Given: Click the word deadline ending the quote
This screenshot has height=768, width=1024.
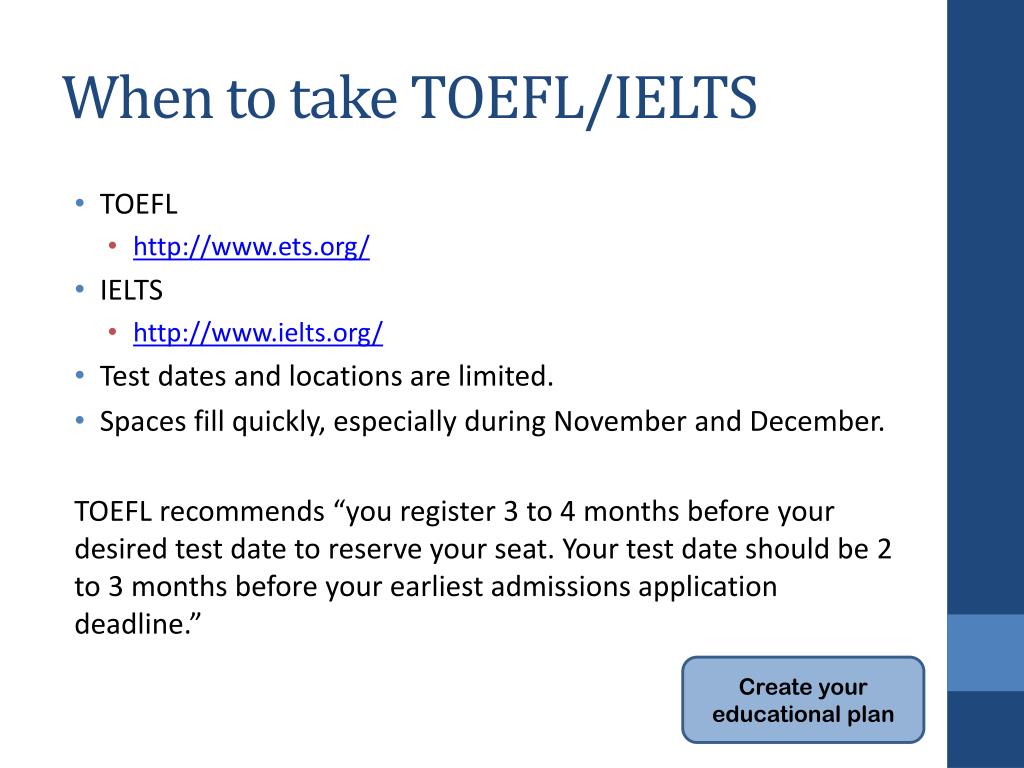Looking at the screenshot, I should 134,624.
